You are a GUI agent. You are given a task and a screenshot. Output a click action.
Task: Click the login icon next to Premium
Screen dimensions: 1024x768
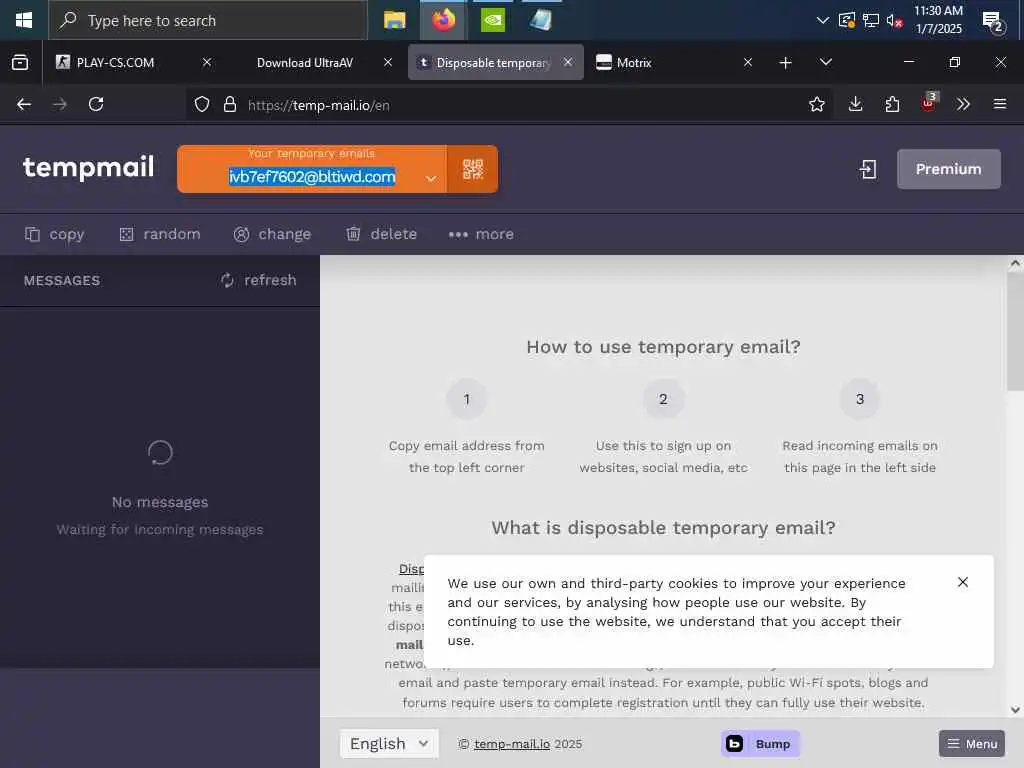click(x=868, y=169)
